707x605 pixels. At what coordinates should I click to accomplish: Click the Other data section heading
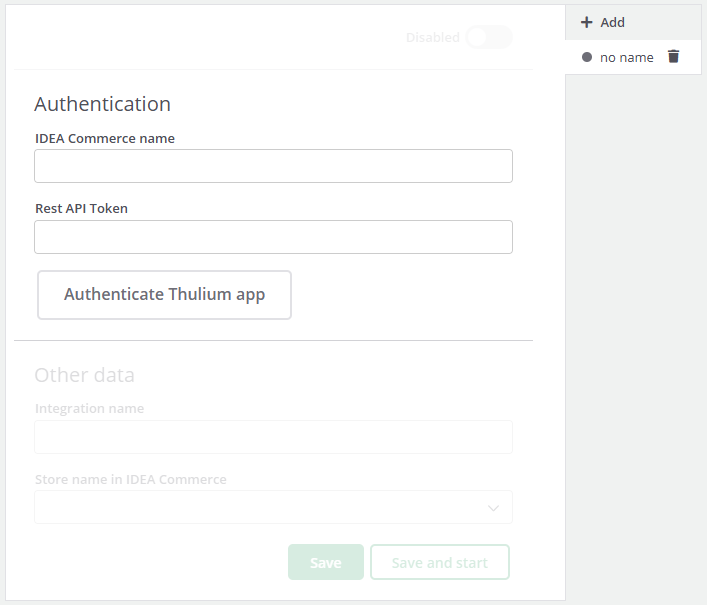pos(84,375)
